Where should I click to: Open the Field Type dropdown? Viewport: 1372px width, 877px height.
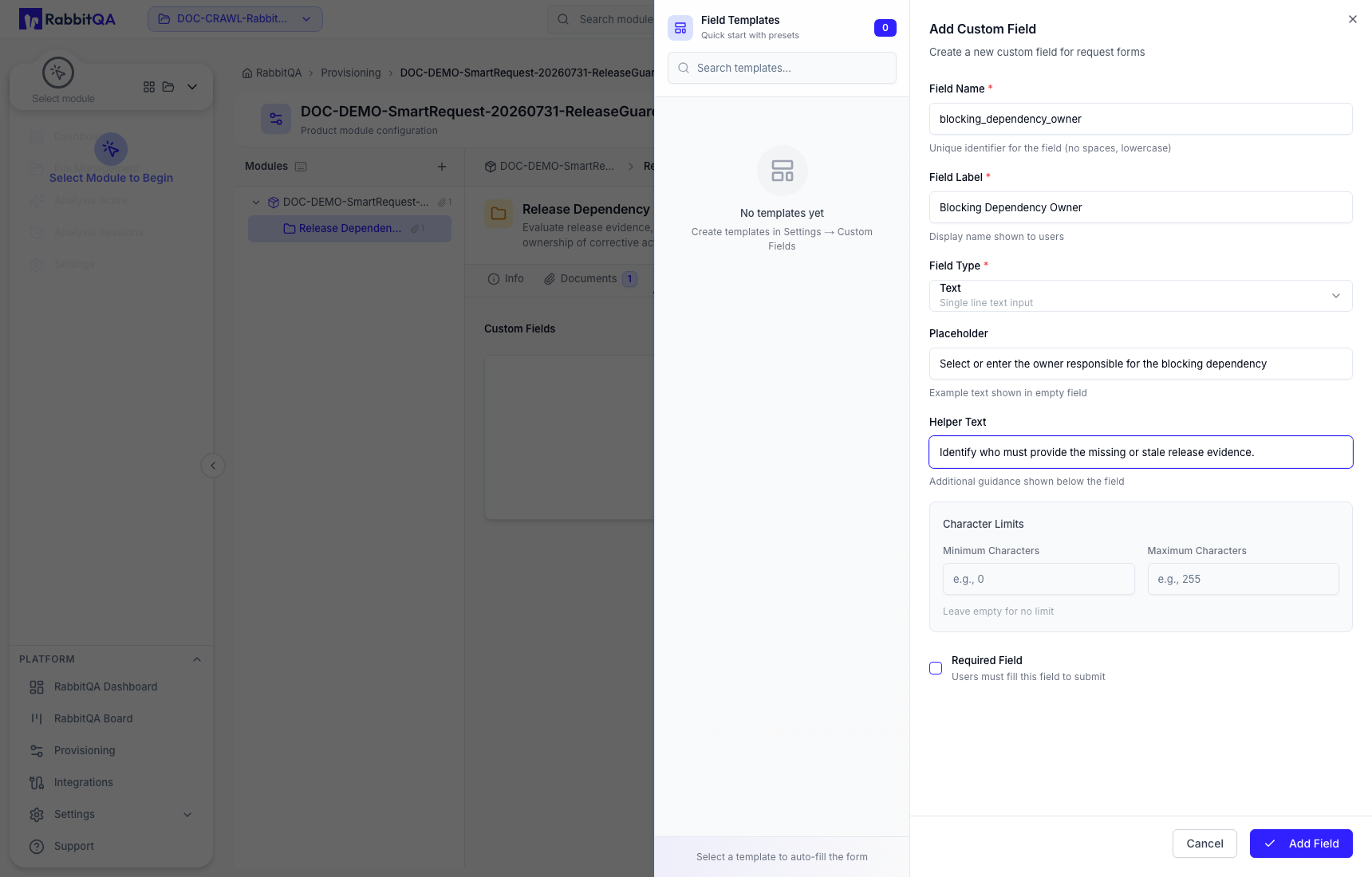click(1141, 296)
